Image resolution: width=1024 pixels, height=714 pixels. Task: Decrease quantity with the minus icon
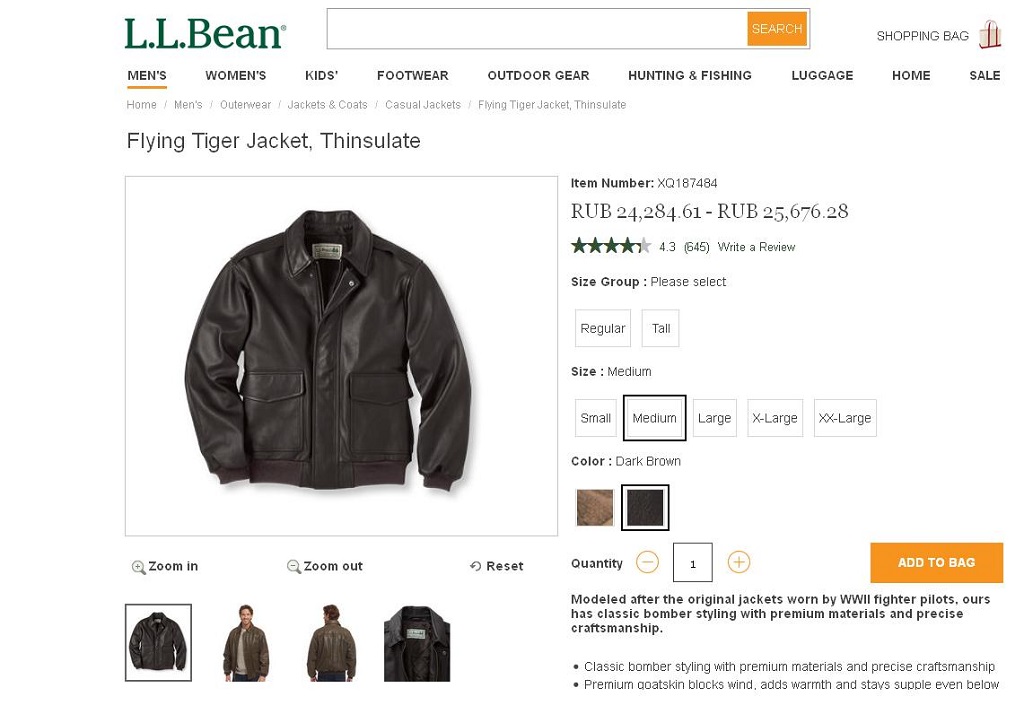click(x=648, y=562)
